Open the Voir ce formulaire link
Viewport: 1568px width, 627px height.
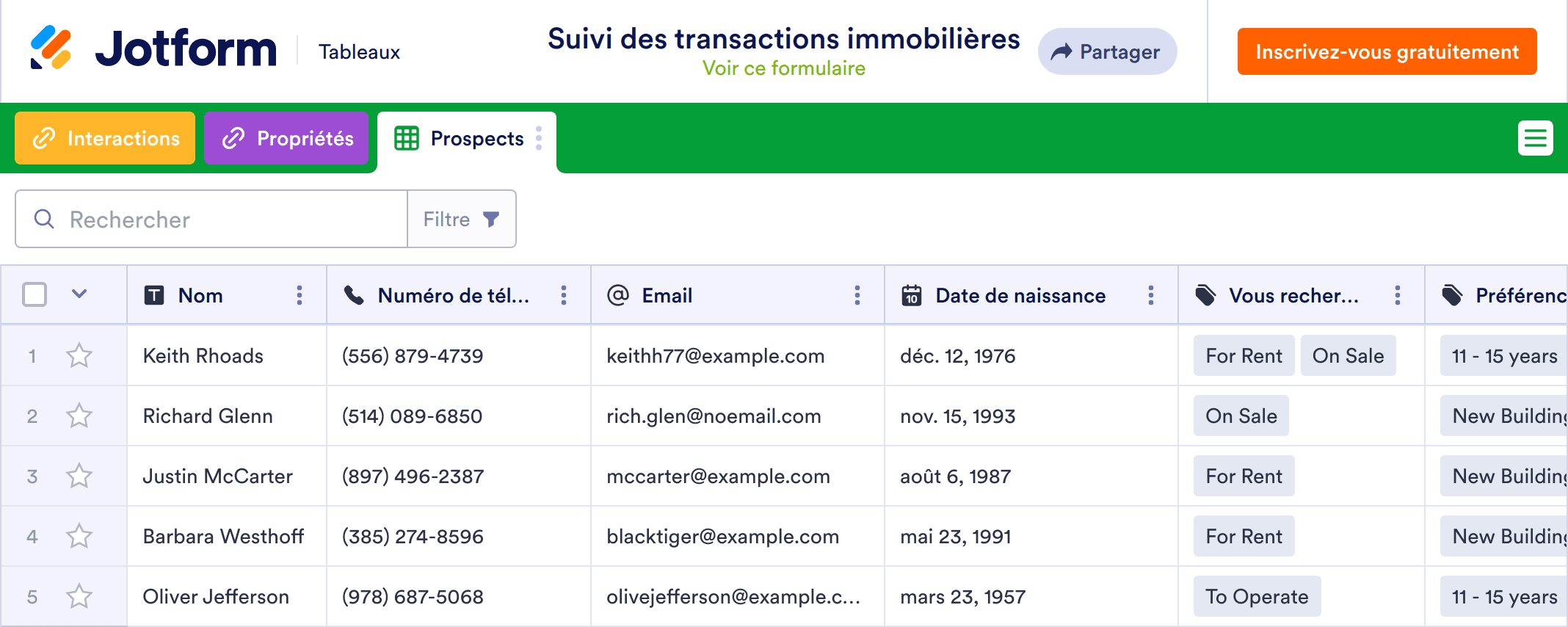click(783, 68)
